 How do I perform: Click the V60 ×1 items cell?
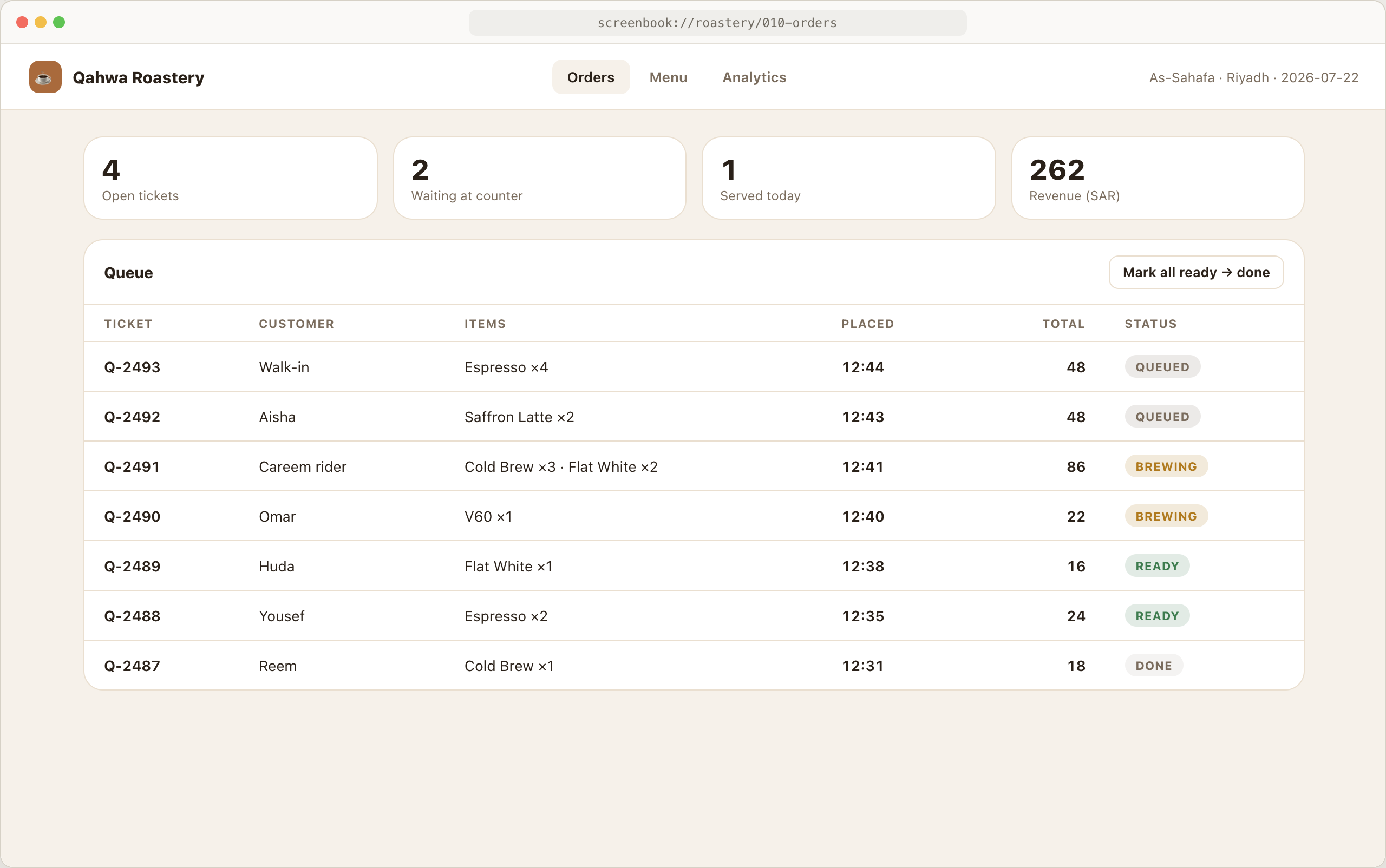tap(488, 517)
